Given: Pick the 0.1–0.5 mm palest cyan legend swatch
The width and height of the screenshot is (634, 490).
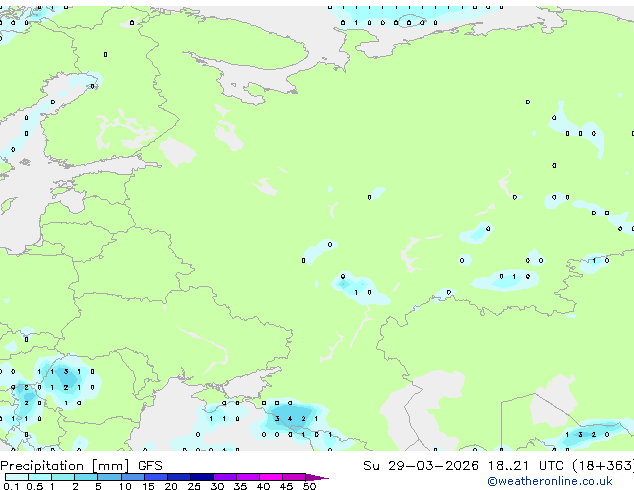Looking at the screenshot, I should [17, 477].
